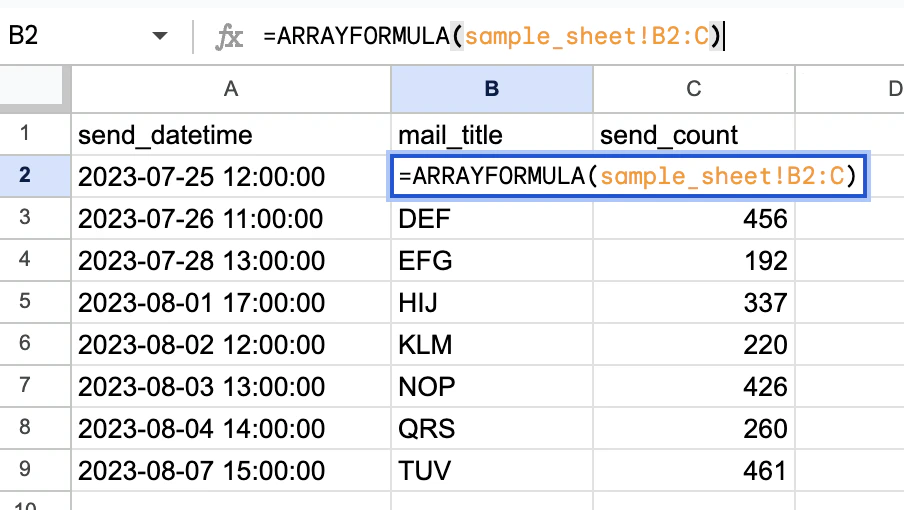The image size is (904, 510).
Task: Select the send count cell 461
Action: click(694, 471)
